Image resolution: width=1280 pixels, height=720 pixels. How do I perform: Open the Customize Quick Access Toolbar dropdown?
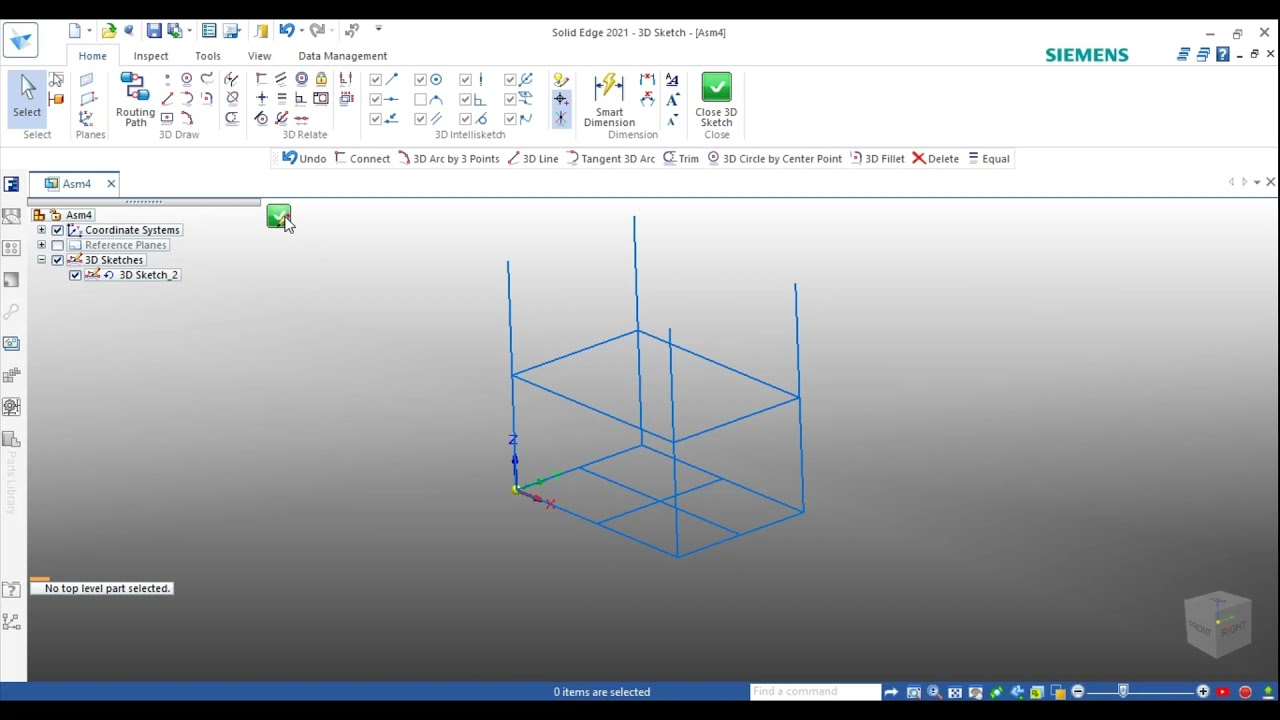click(x=378, y=29)
